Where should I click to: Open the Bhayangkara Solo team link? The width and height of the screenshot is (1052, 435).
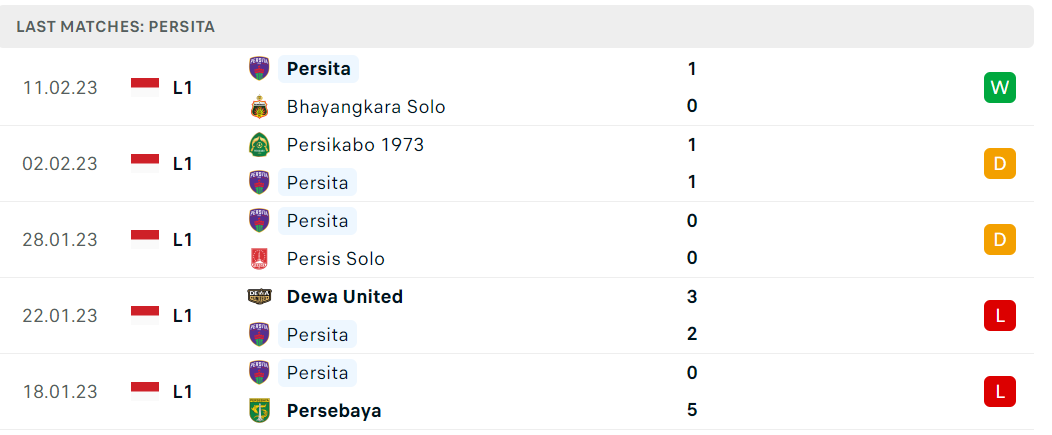click(366, 107)
